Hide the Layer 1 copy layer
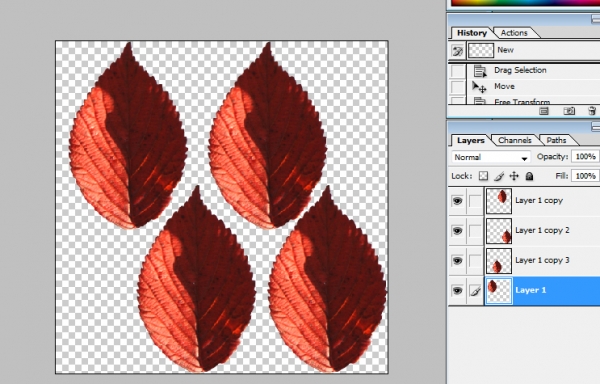Screen dimensions: 600x384 coord(457,201)
